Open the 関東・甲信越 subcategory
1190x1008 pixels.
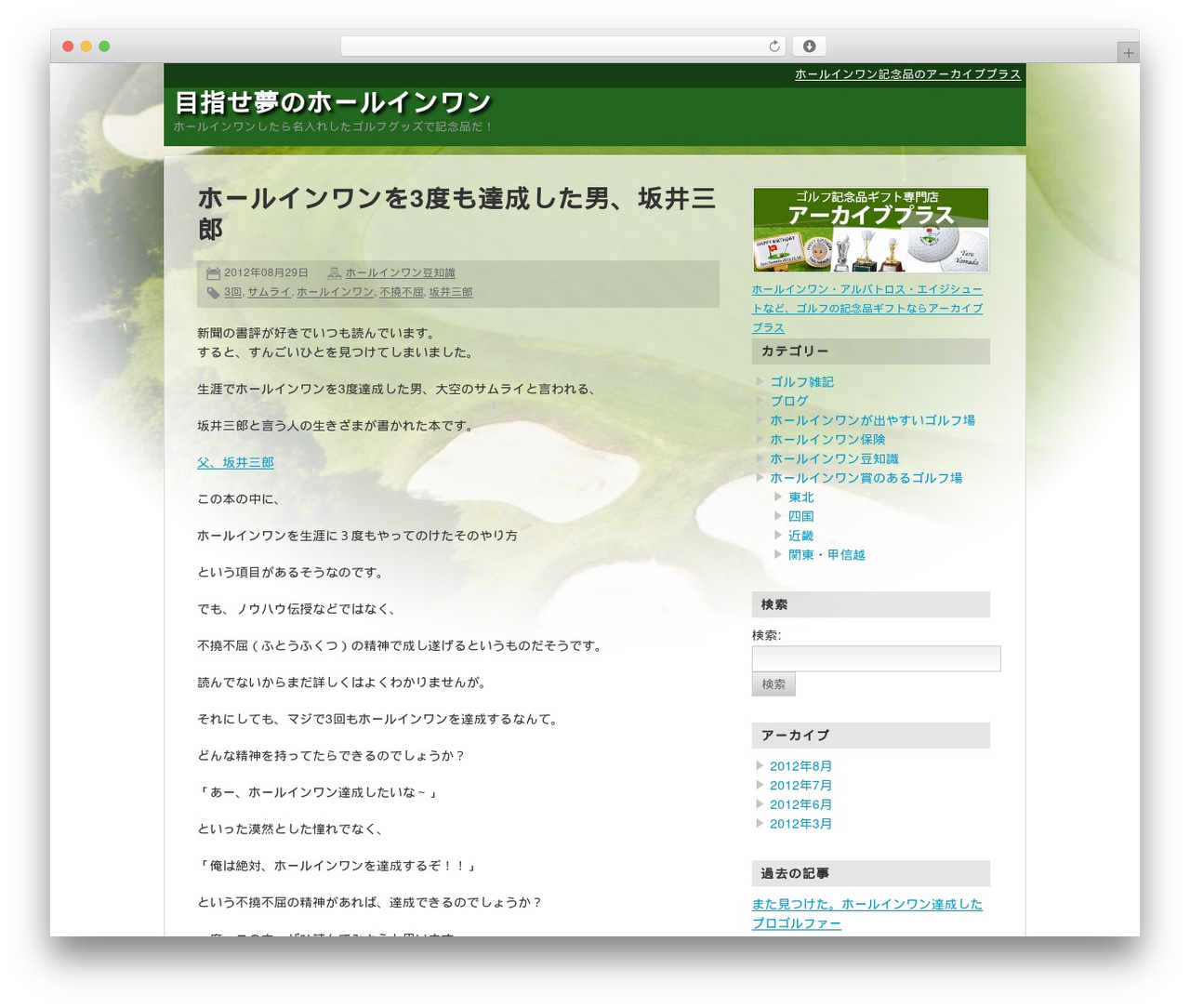[826, 555]
